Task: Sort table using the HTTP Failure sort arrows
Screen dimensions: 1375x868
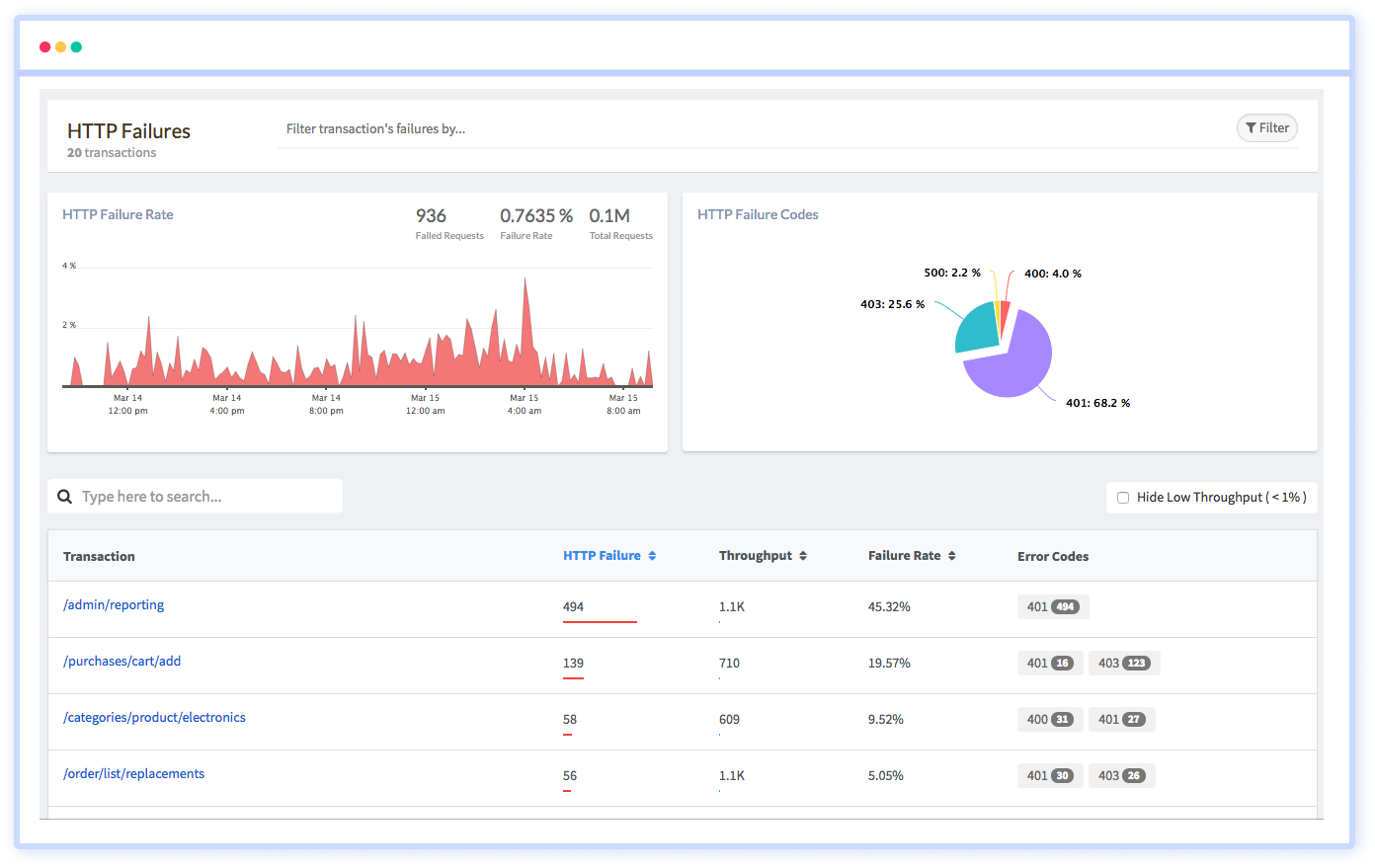Action: 651,555
